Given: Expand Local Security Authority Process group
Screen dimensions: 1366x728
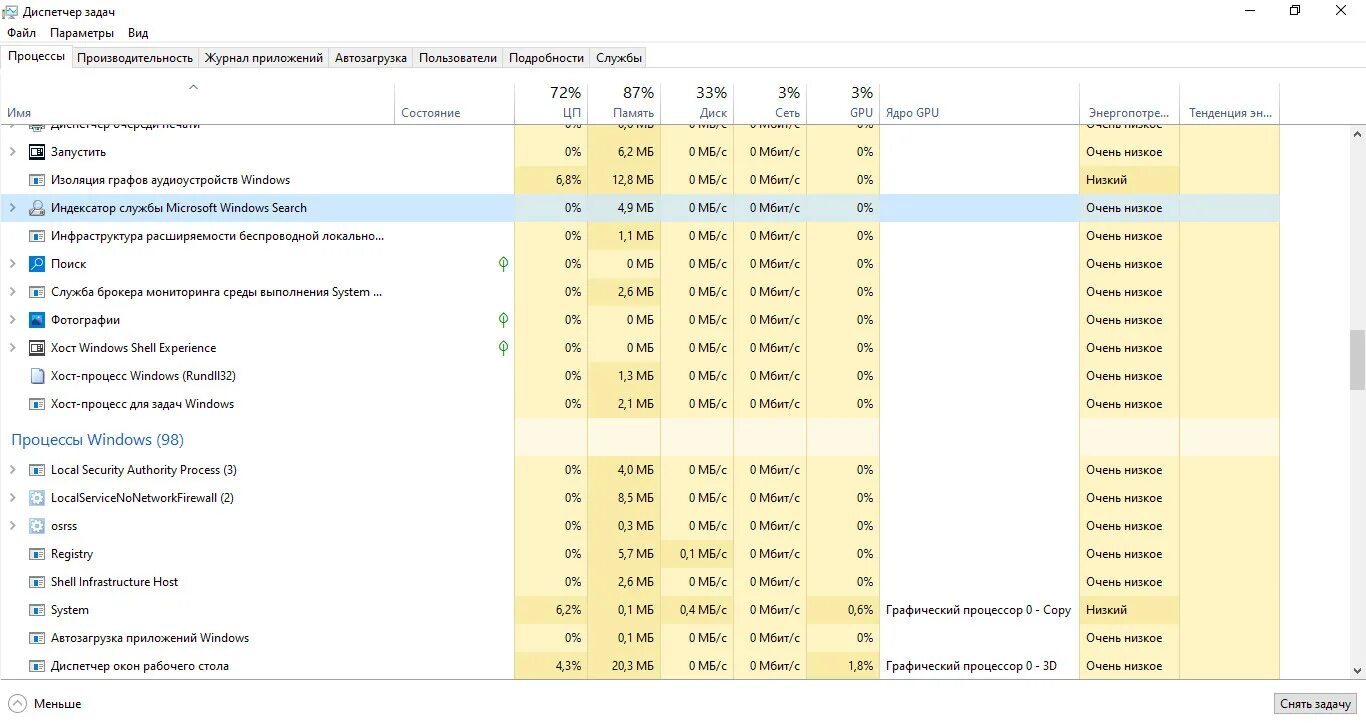Looking at the screenshot, I should click(12, 470).
